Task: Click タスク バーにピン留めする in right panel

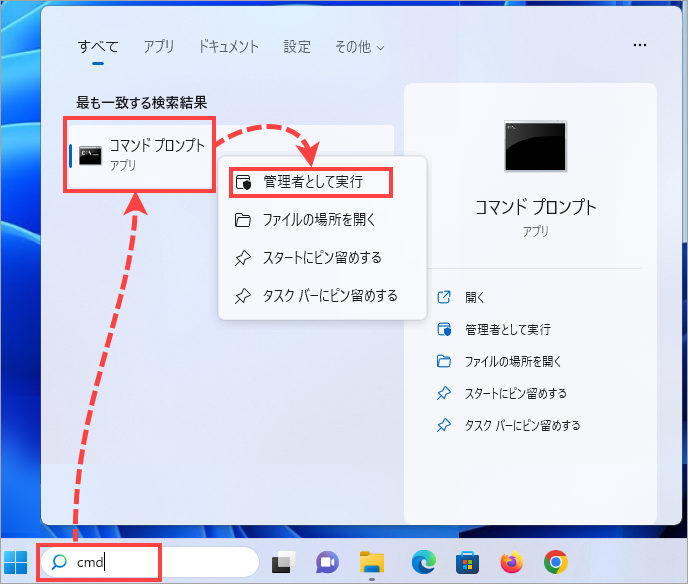Action: pyautogui.click(x=523, y=426)
